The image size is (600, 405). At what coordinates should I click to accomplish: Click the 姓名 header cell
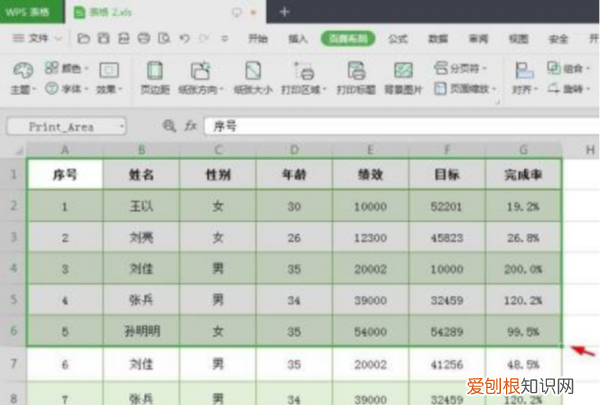click(x=141, y=175)
